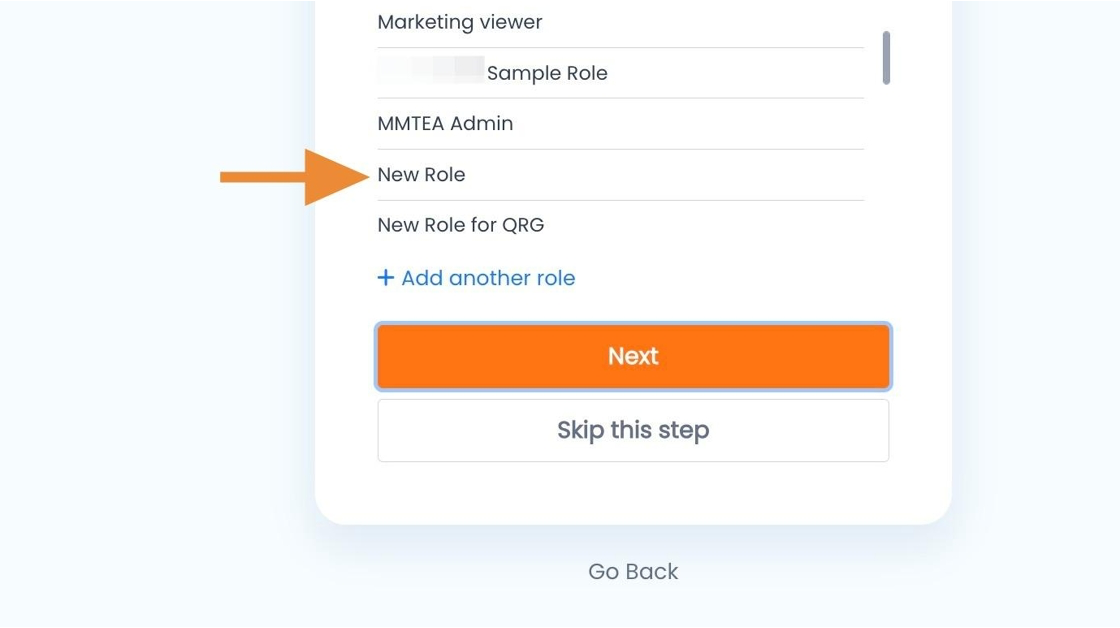The width and height of the screenshot is (1120, 628).
Task: Click the word step in Skip this step
Action: click(684, 431)
